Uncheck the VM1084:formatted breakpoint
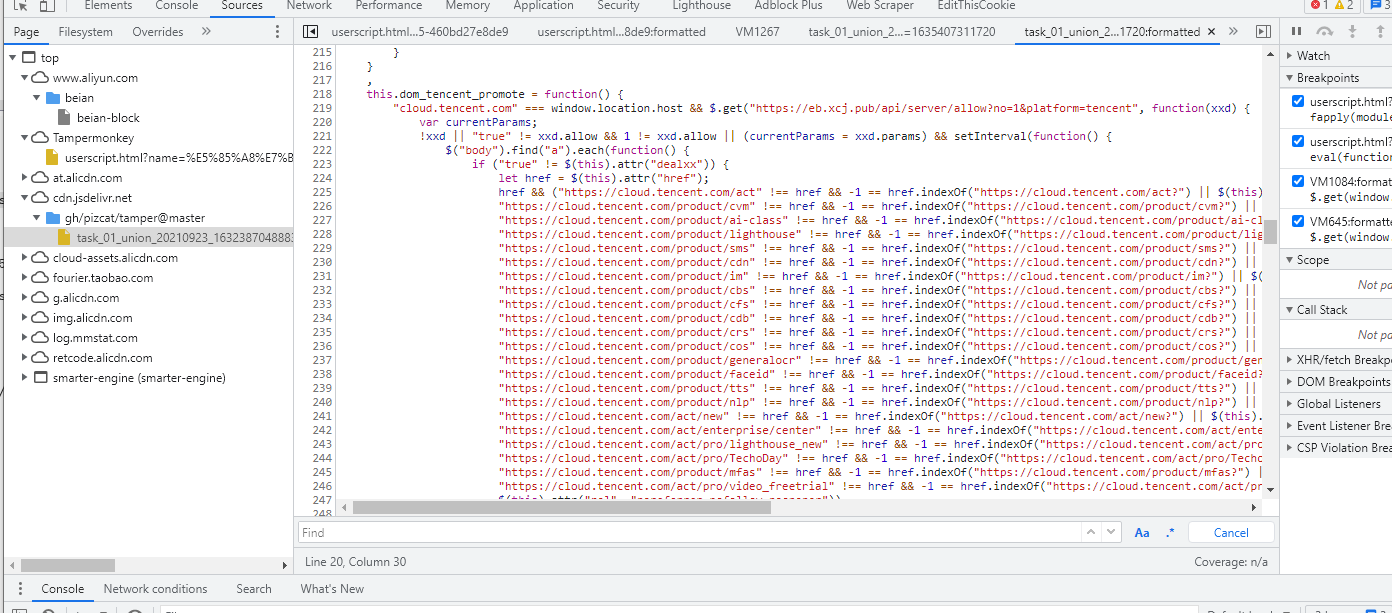The image size is (1392, 613). 1298,181
